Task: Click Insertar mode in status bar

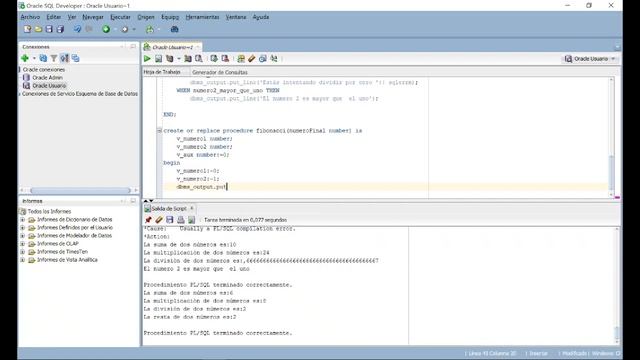Action: click(538, 353)
